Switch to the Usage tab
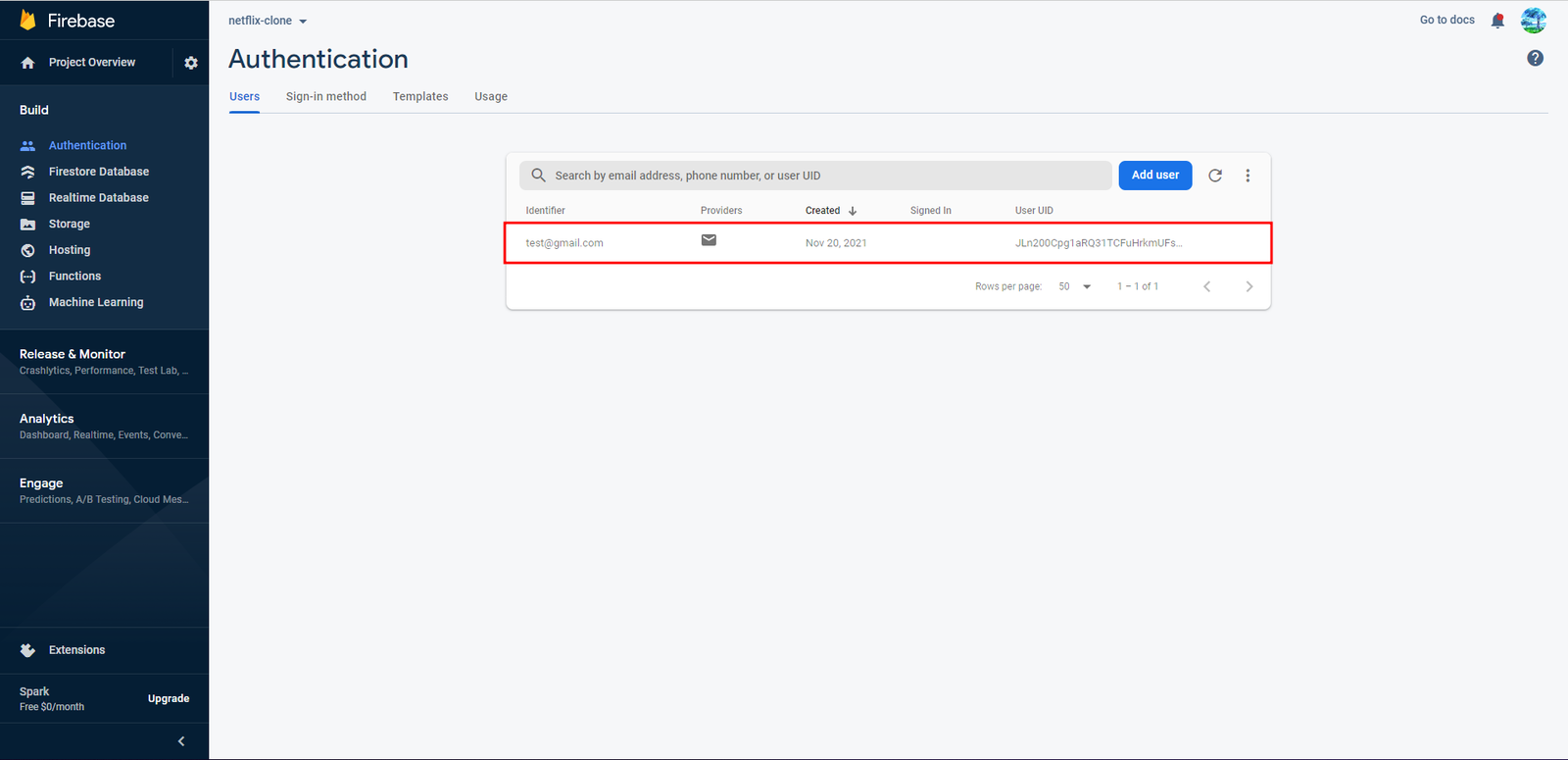1568x760 pixels. (x=491, y=97)
